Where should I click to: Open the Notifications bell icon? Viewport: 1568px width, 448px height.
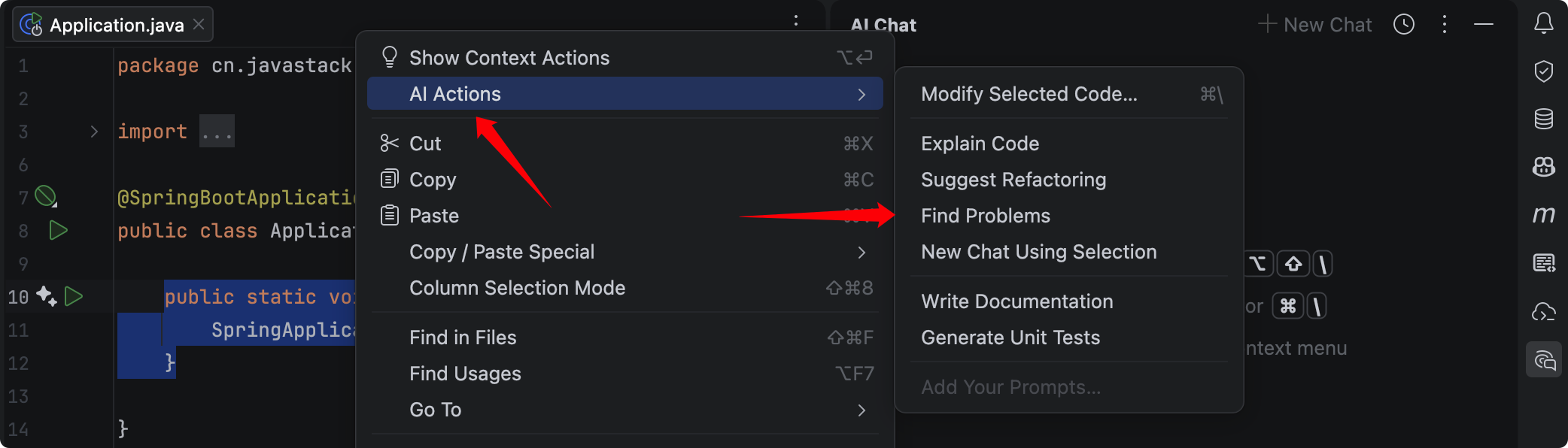click(x=1543, y=23)
